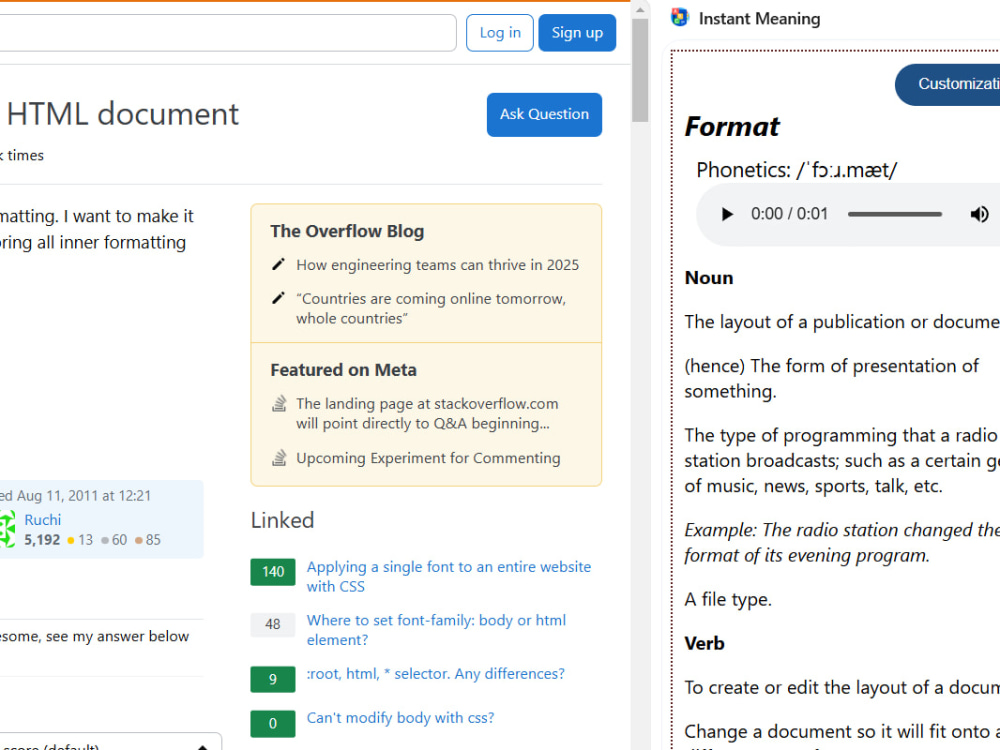Click Stack icon beside landing page post
The image size is (1000, 750).
click(279, 404)
